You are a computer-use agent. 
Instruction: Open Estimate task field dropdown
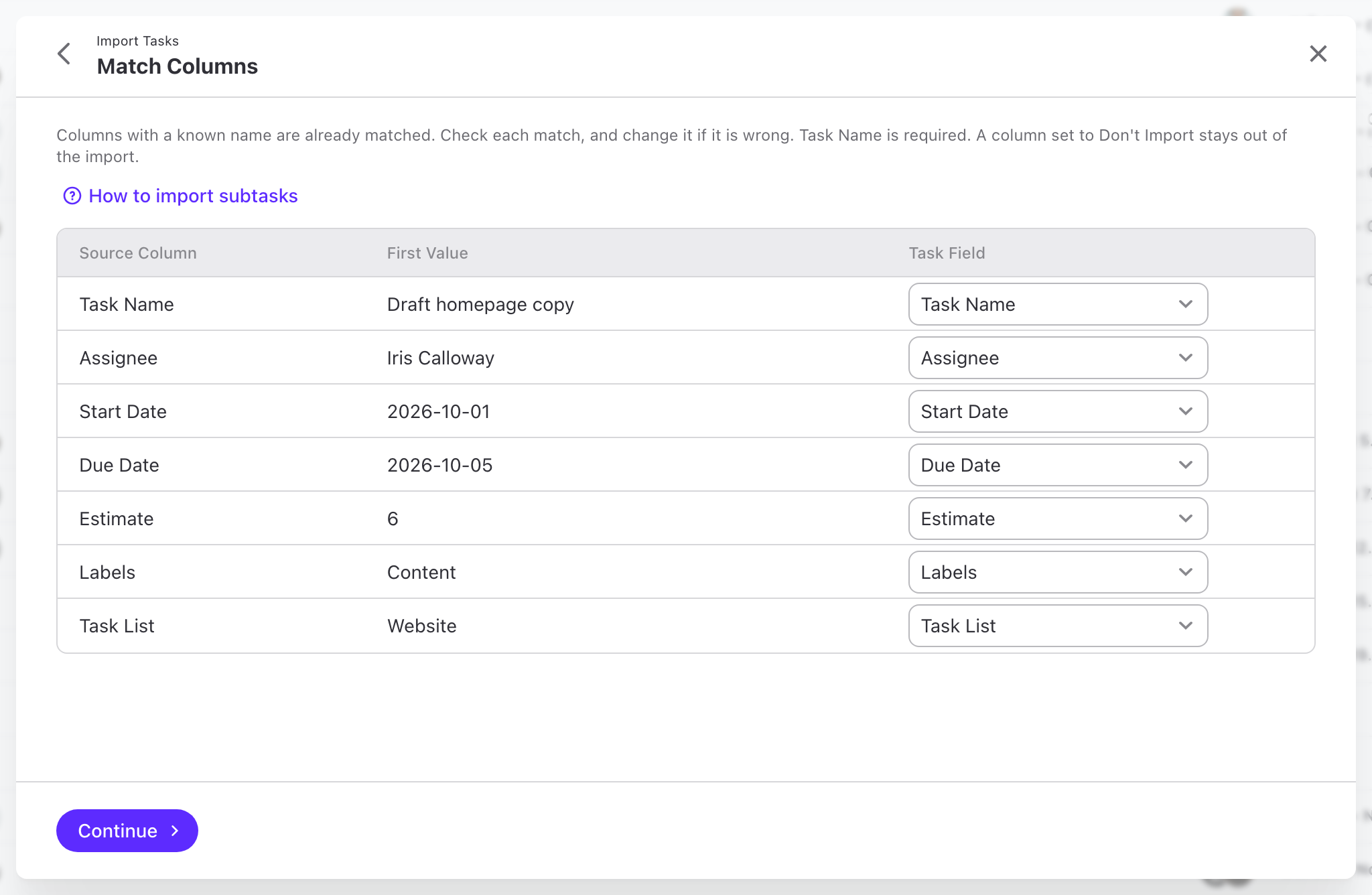(x=1058, y=519)
